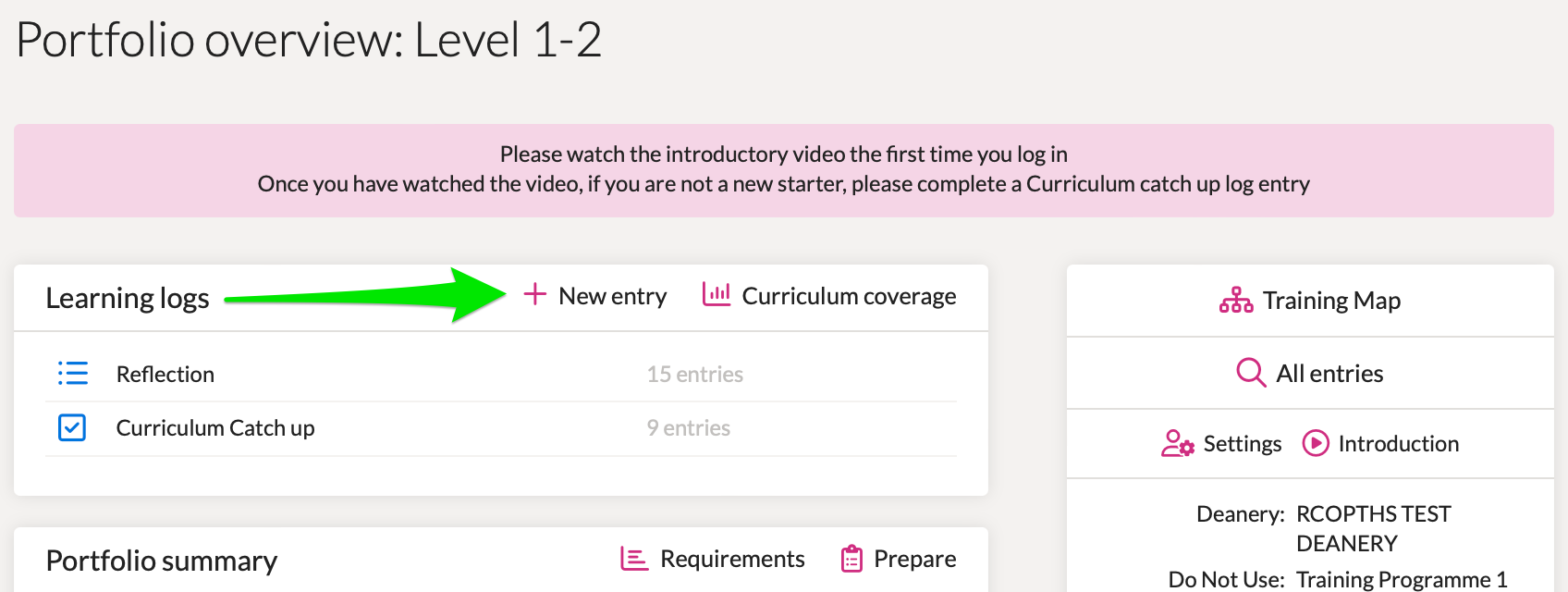Click the Introduction play button icon
The image size is (1568, 592).
pos(1316,443)
